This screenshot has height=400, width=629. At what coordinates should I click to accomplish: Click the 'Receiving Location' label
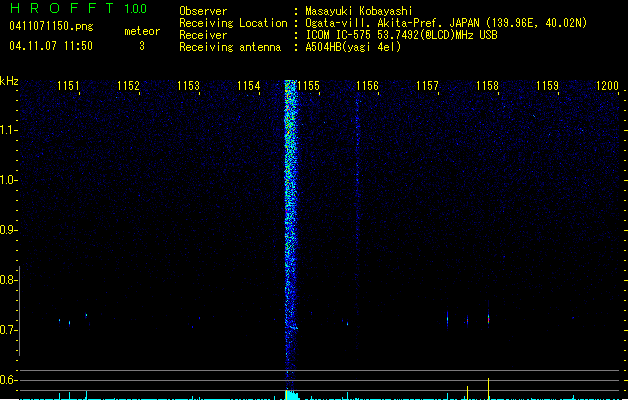point(233,23)
